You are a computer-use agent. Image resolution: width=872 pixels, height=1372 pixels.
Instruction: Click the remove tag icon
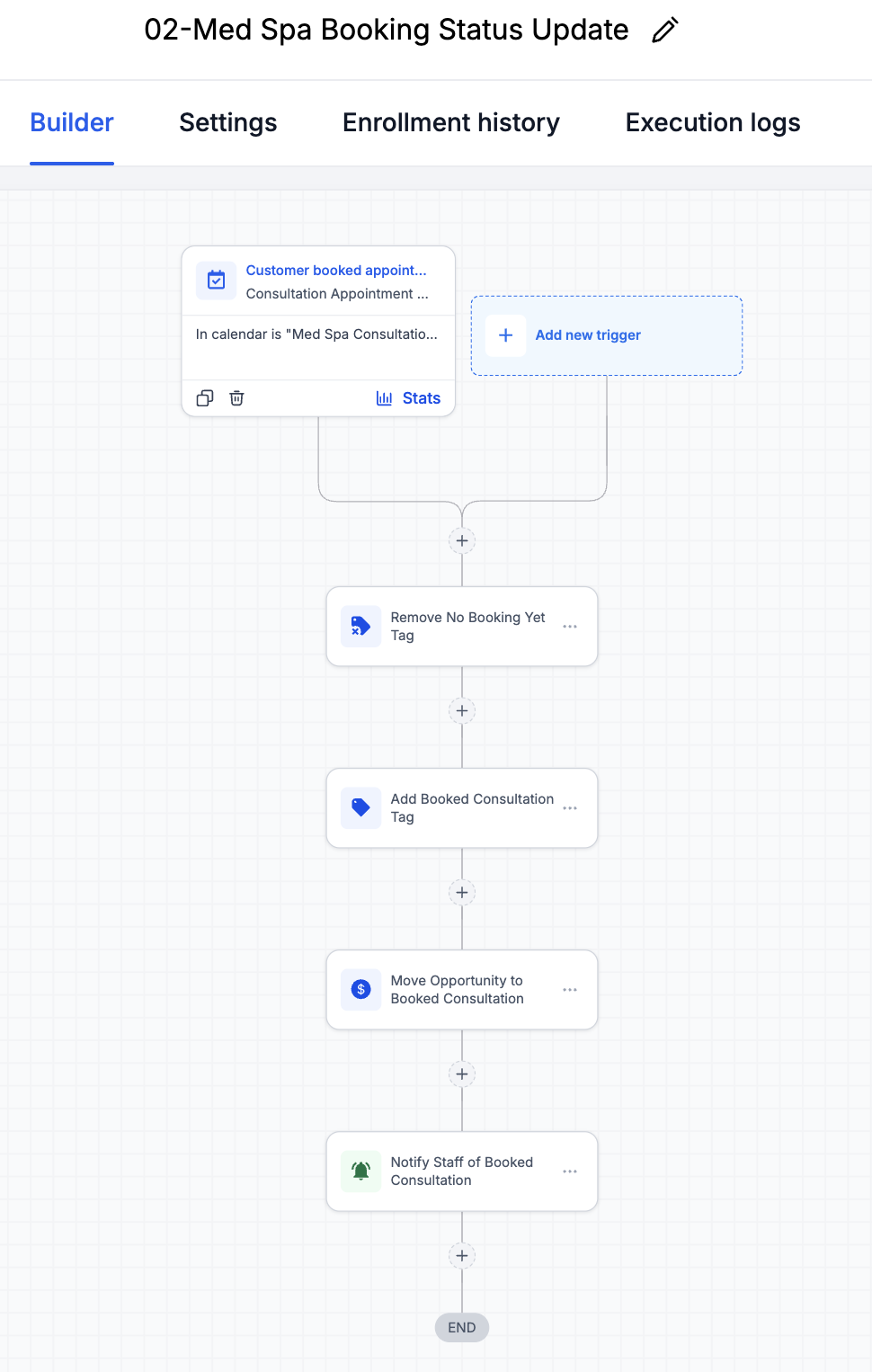[361, 627]
